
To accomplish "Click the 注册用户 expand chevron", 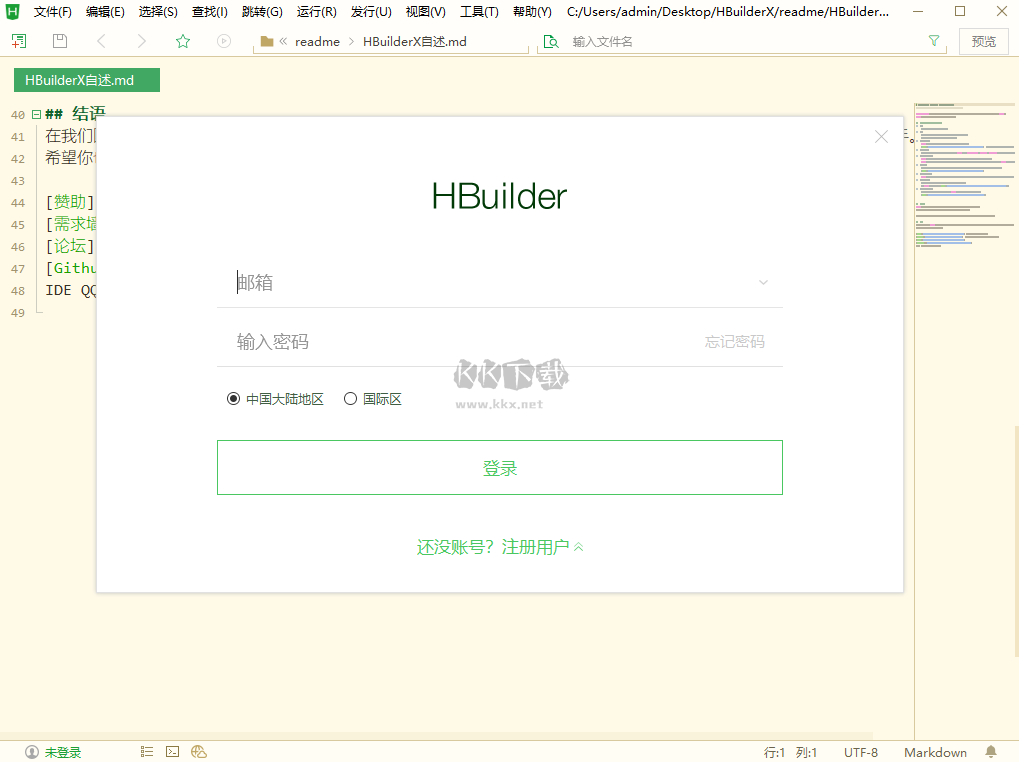I will [578, 547].
